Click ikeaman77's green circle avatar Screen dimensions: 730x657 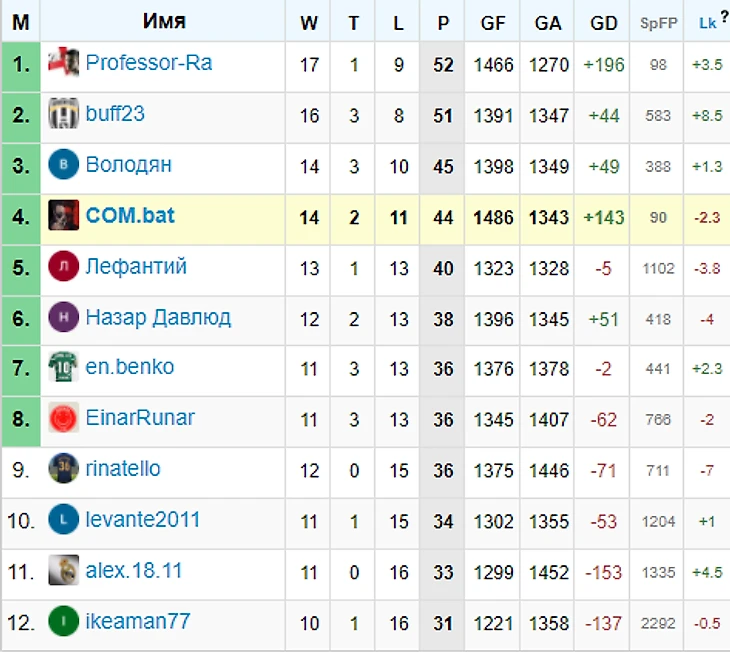(x=63, y=621)
